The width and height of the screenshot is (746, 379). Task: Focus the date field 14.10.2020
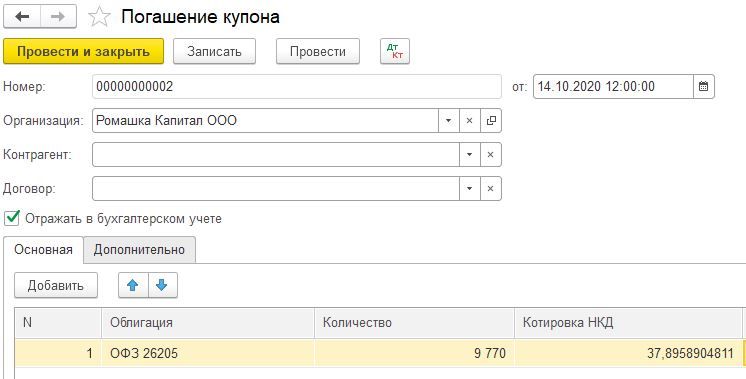(613, 87)
